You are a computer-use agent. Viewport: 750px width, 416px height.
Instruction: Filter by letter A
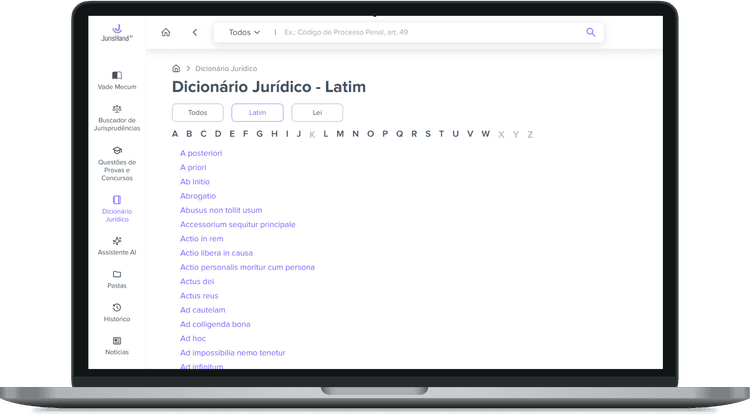click(x=175, y=134)
